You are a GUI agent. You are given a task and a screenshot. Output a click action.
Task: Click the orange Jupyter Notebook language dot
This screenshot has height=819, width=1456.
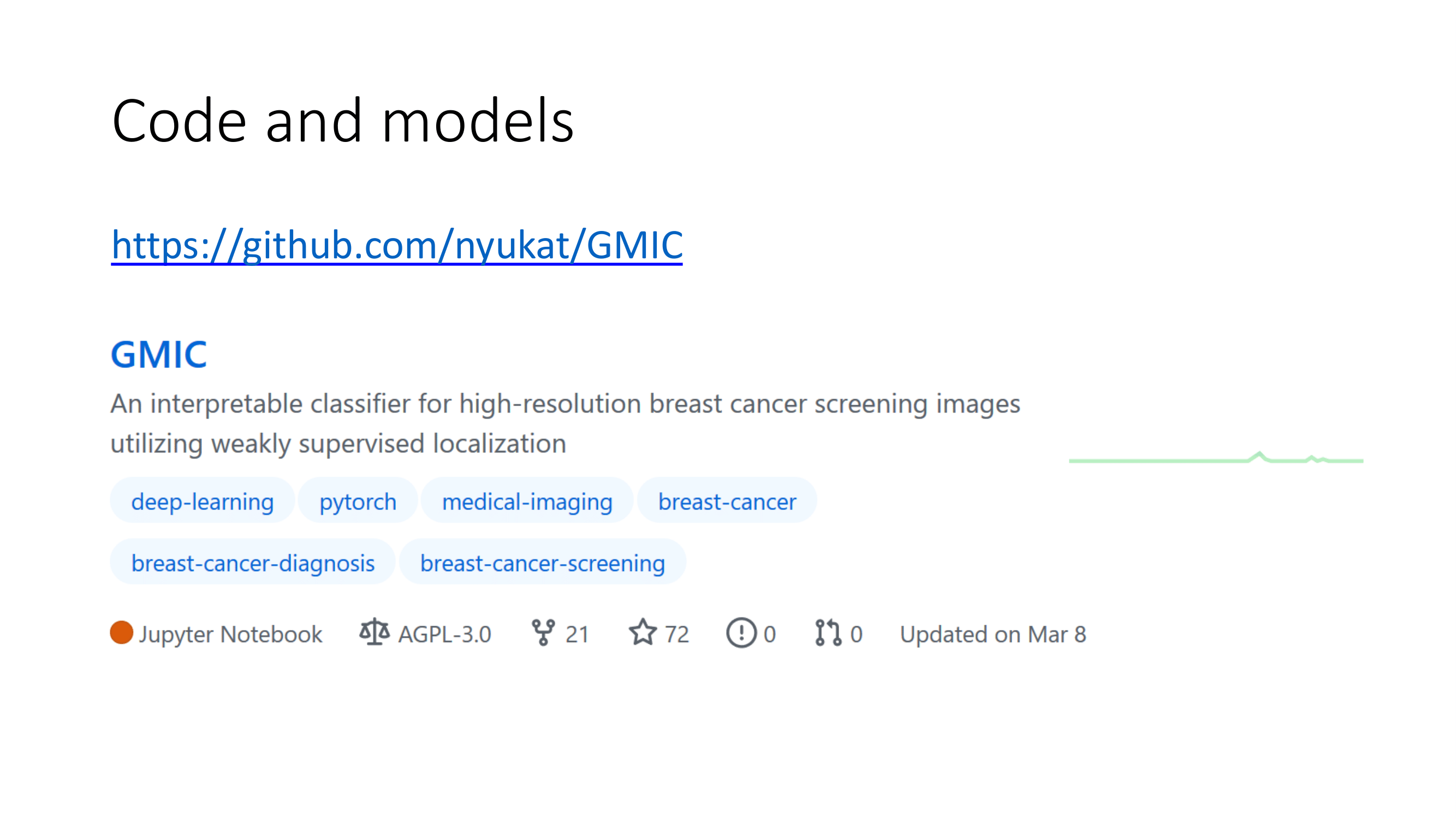tap(122, 632)
